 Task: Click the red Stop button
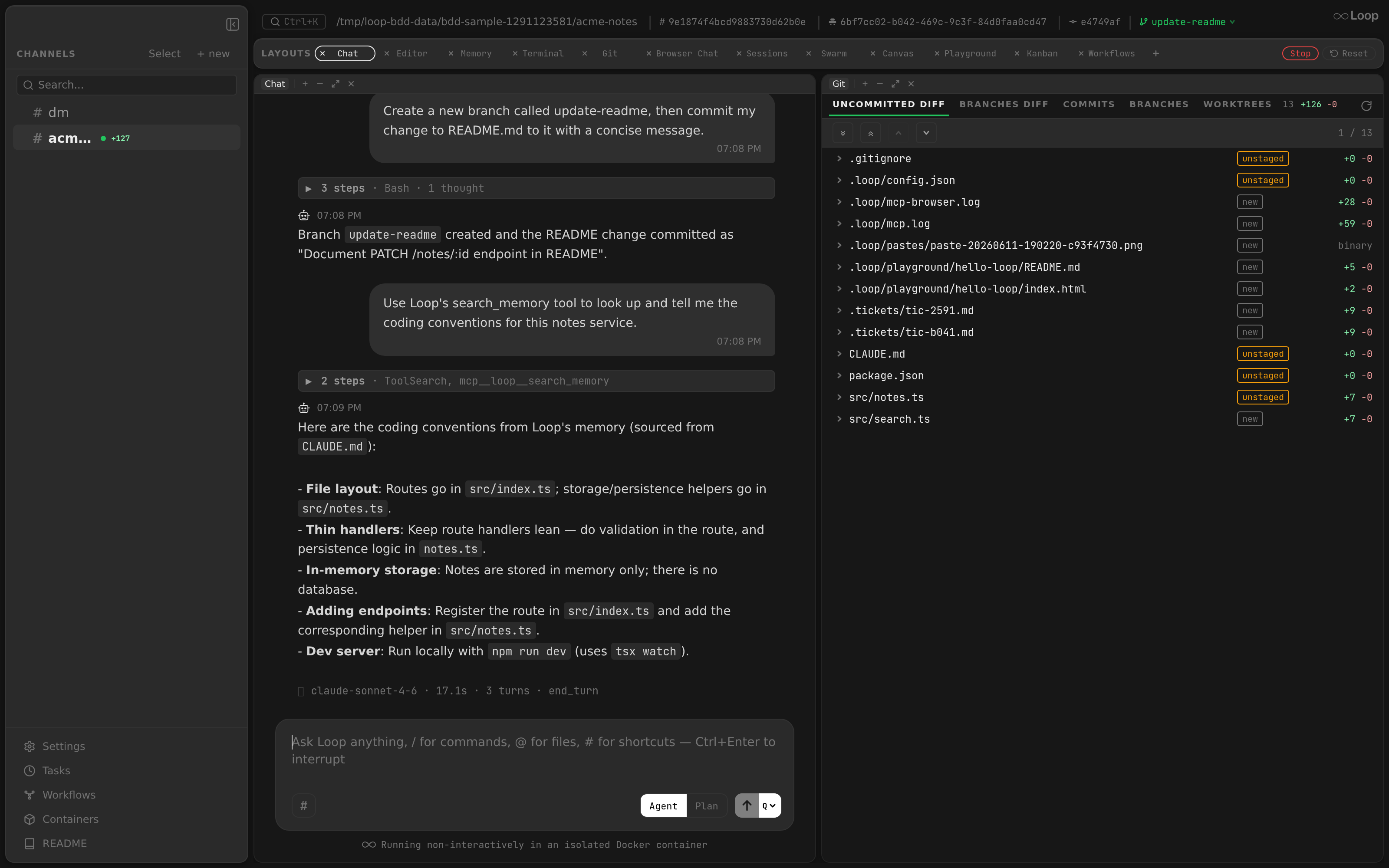tap(1300, 53)
